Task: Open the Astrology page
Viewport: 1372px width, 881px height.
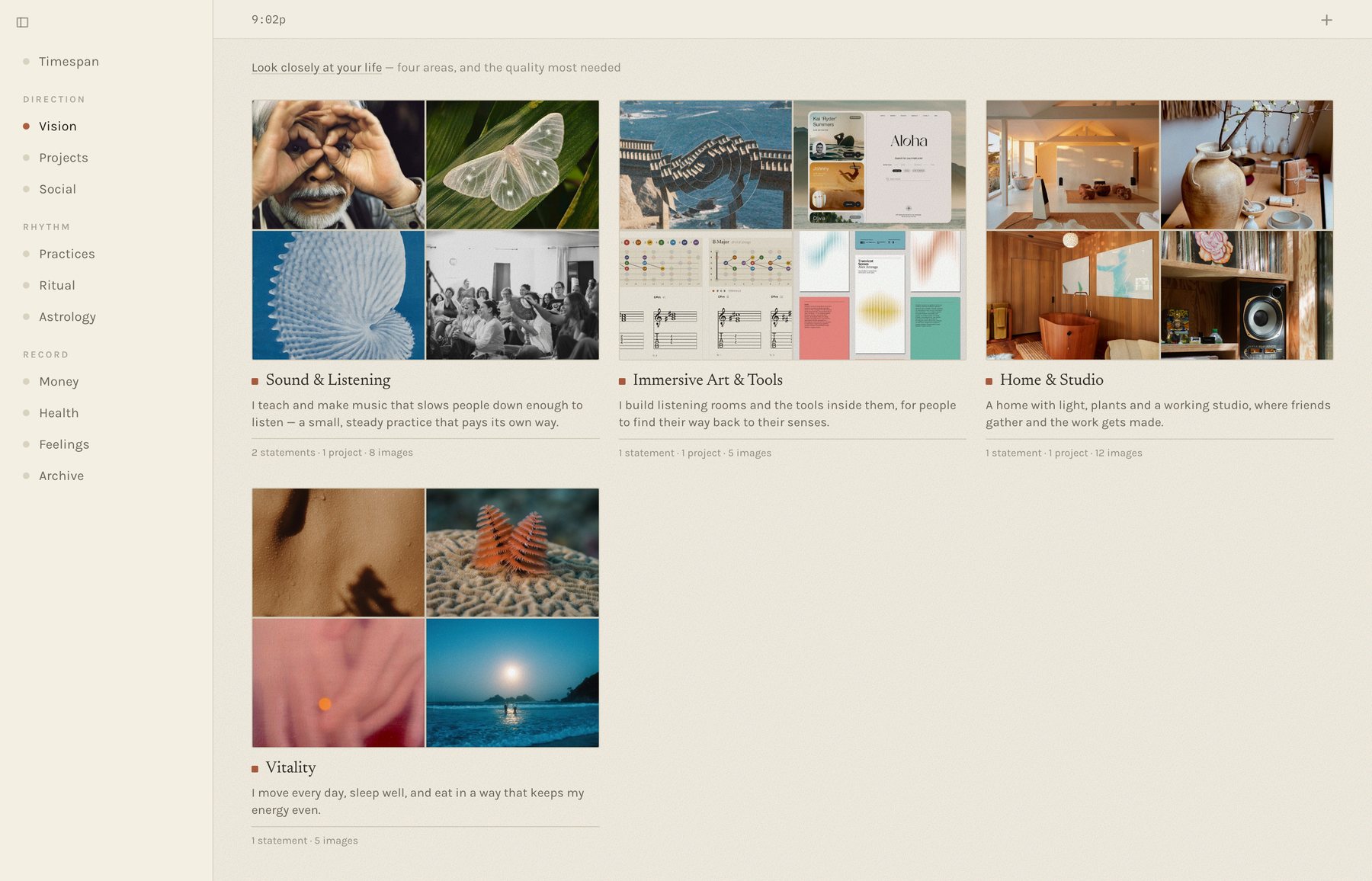Action: 67,317
